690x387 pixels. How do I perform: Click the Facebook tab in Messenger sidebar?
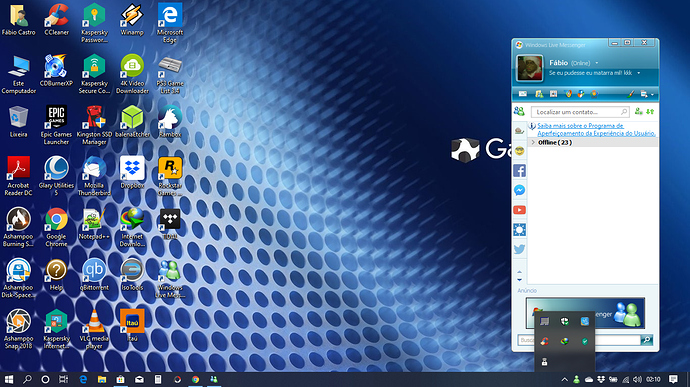click(x=519, y=170)
